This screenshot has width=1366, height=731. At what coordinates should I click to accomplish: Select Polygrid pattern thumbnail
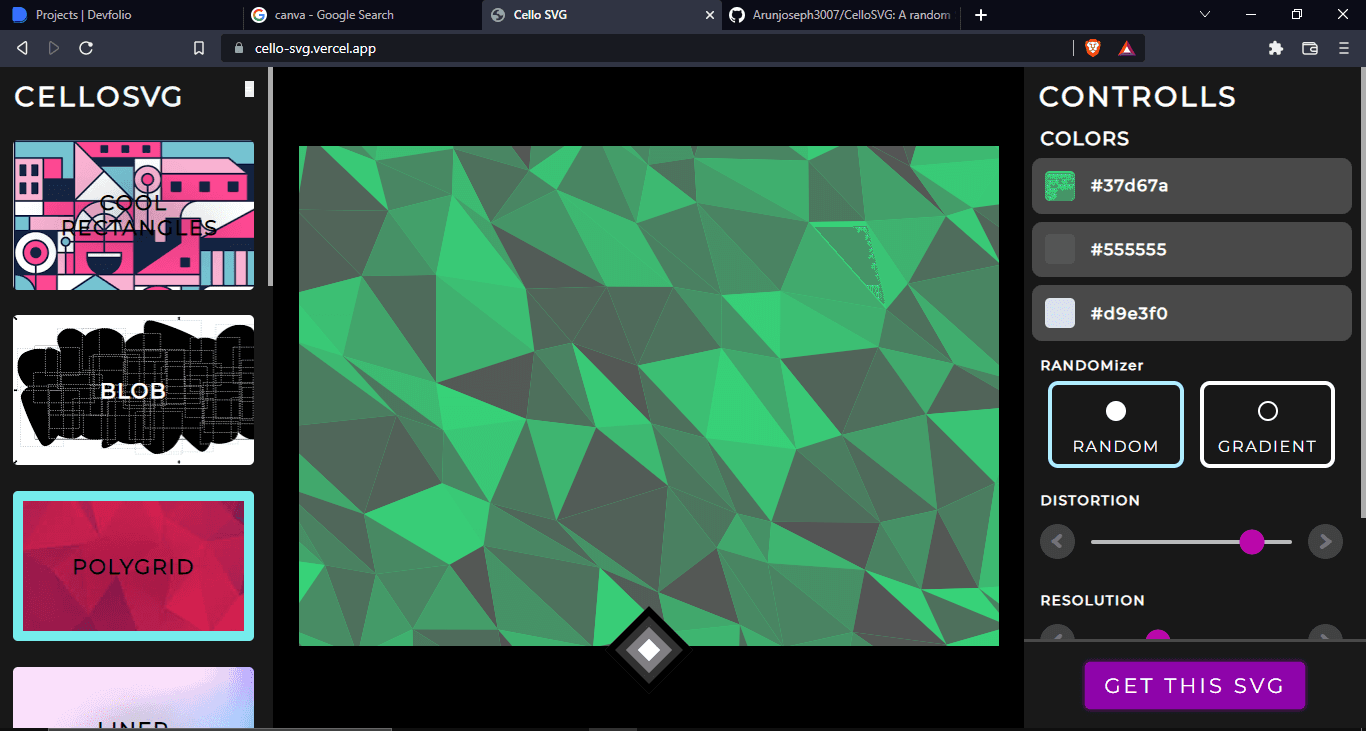pyautogui.click(x=133, y=566)
